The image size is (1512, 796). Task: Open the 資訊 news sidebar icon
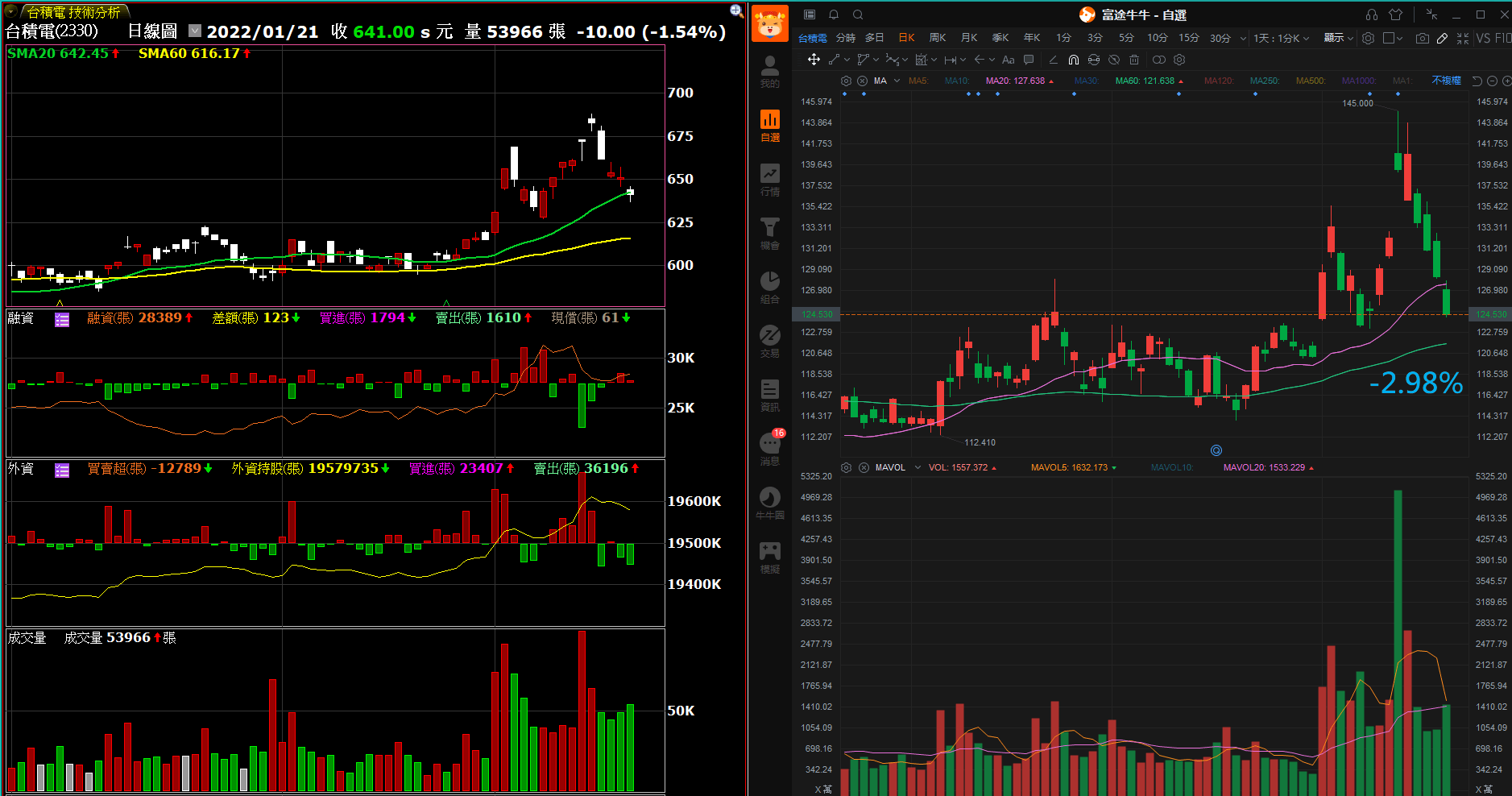[769, 396]
